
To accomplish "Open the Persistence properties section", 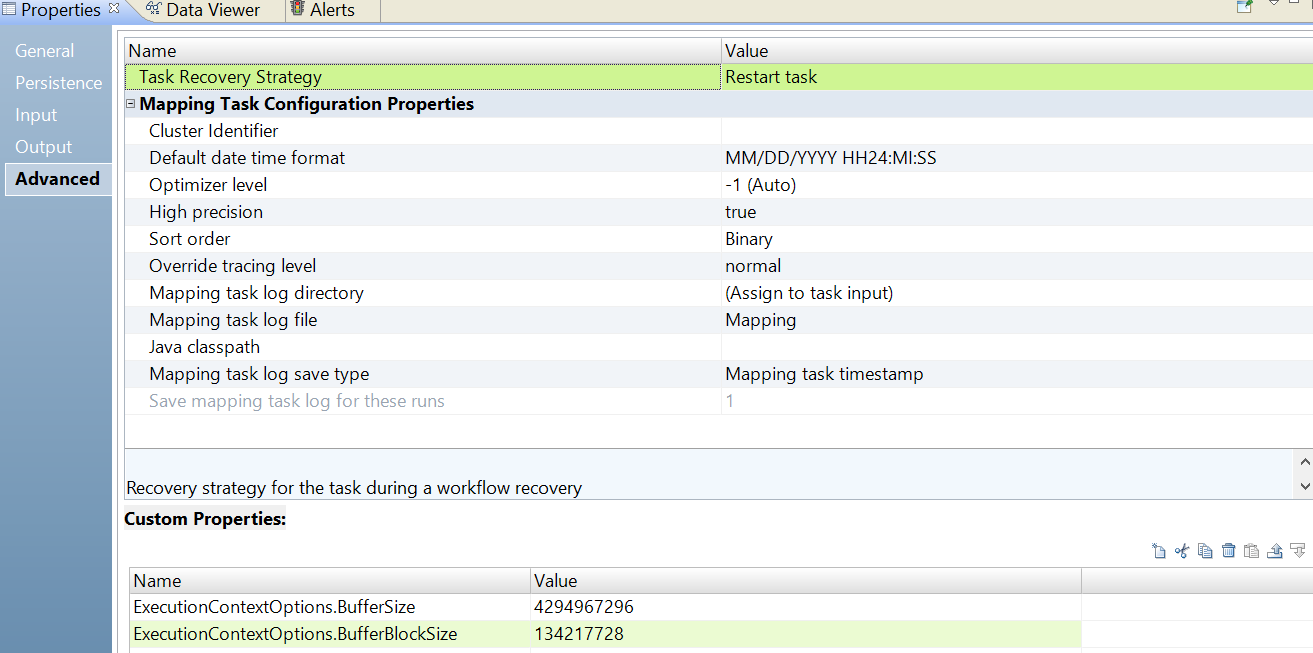I will pos(58,83).
